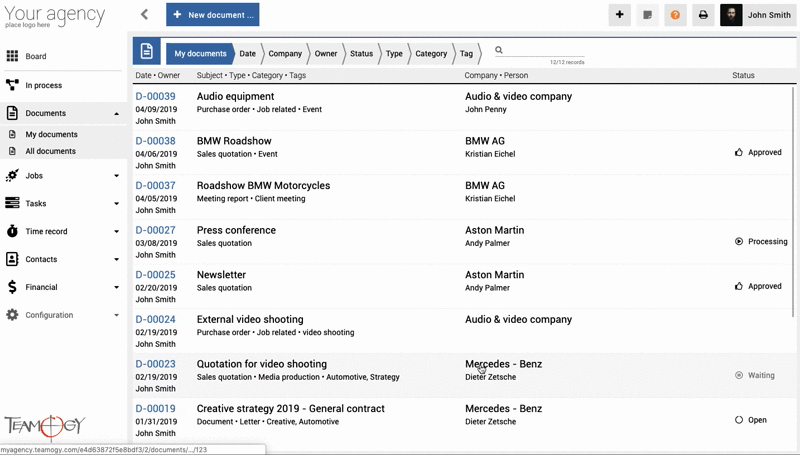Open document link D-00025

(x=156, y=274)
